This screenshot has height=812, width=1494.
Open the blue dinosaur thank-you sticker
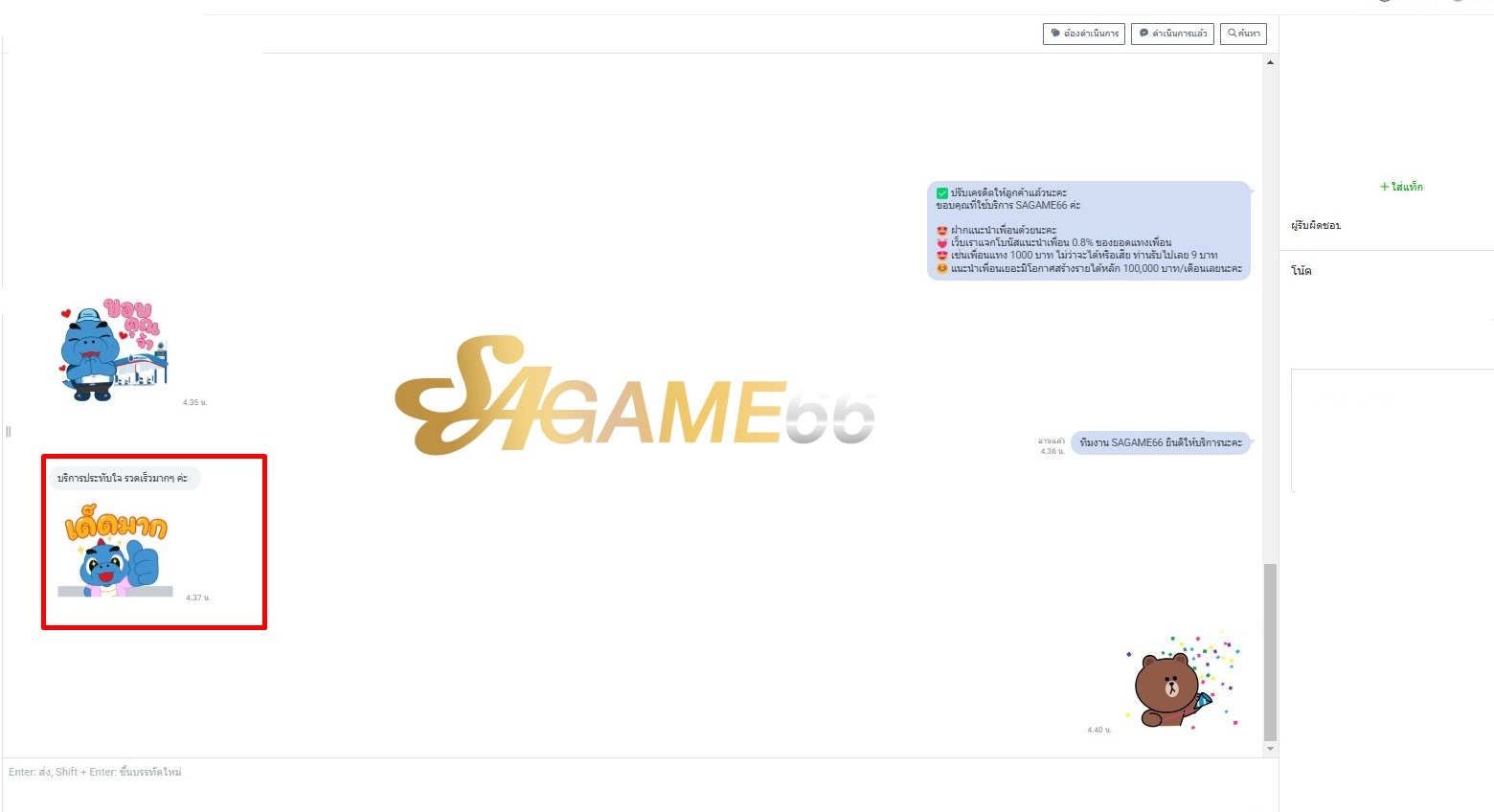pos(113,350)
